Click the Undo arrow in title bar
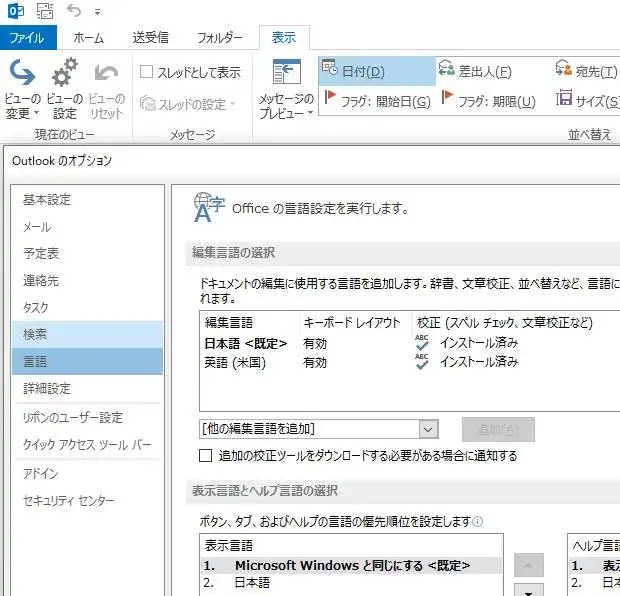The width and height of the screenshot is (620, 596). tap(75, 11)
